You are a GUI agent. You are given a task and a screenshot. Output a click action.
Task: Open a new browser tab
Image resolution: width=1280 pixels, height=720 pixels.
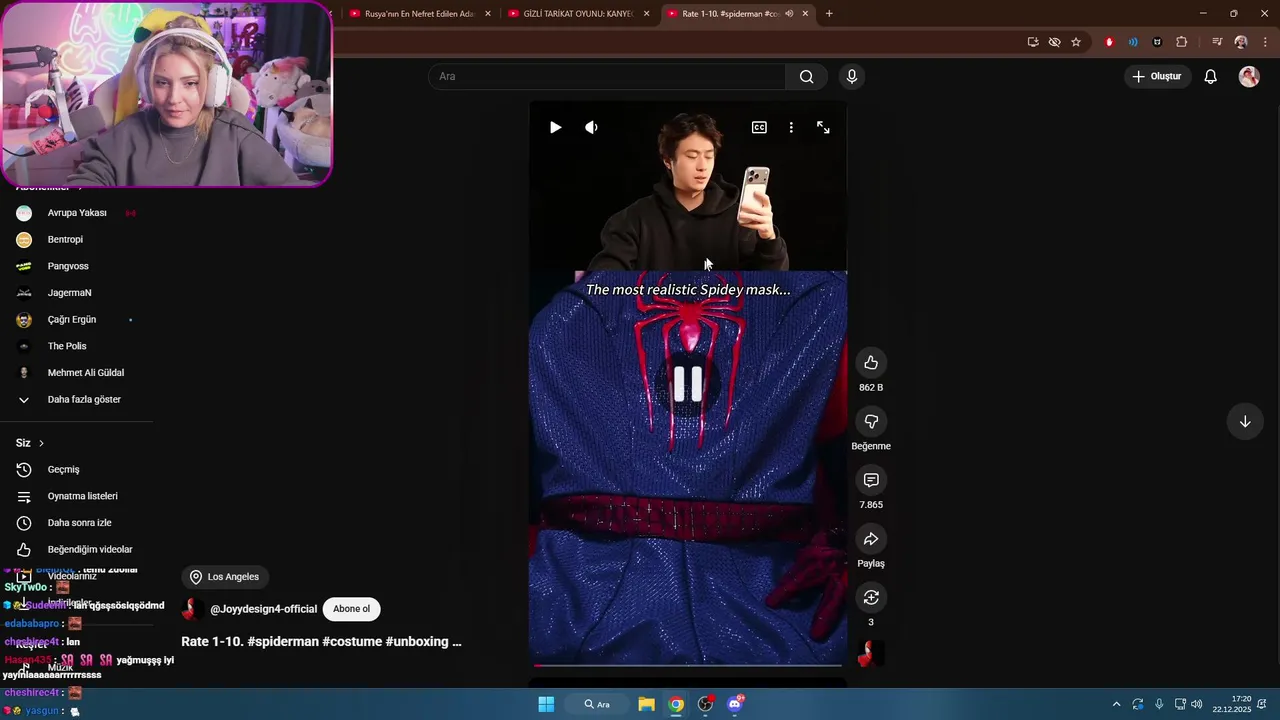click(829, 14)
